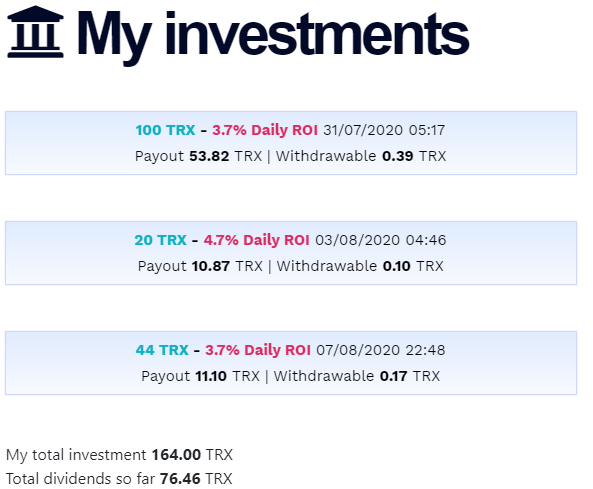
Task: Click Total dividends so far 76.46
Action: (x=119, y=479)
